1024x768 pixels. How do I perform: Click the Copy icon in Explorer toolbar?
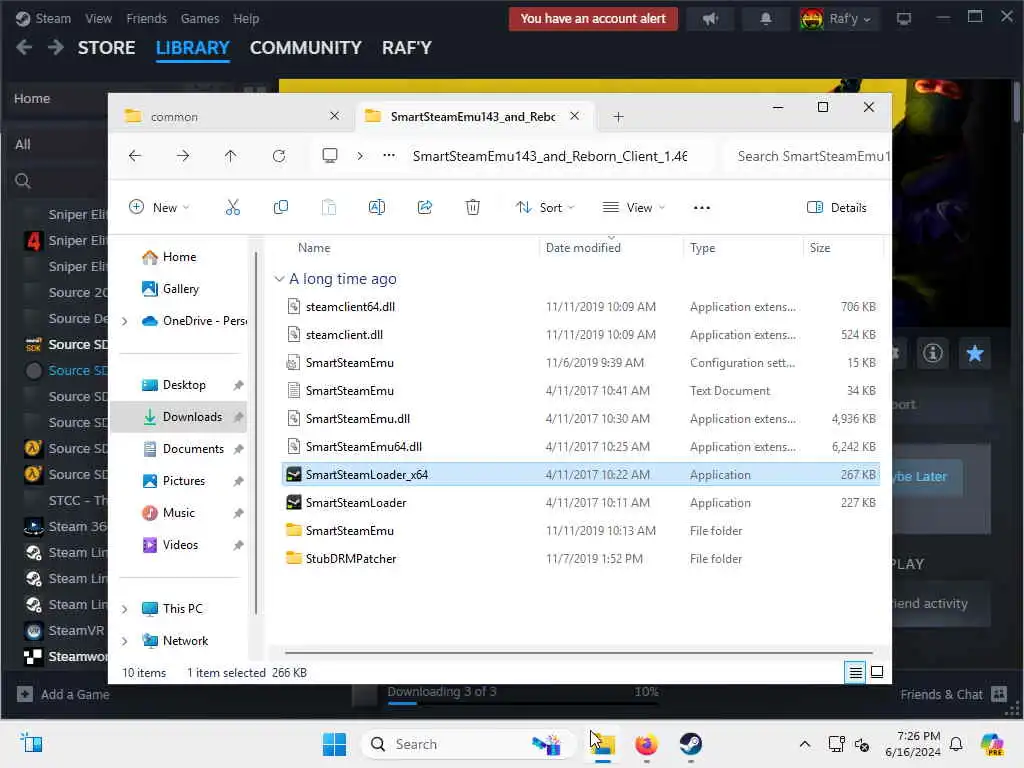[x=281, y=208]
